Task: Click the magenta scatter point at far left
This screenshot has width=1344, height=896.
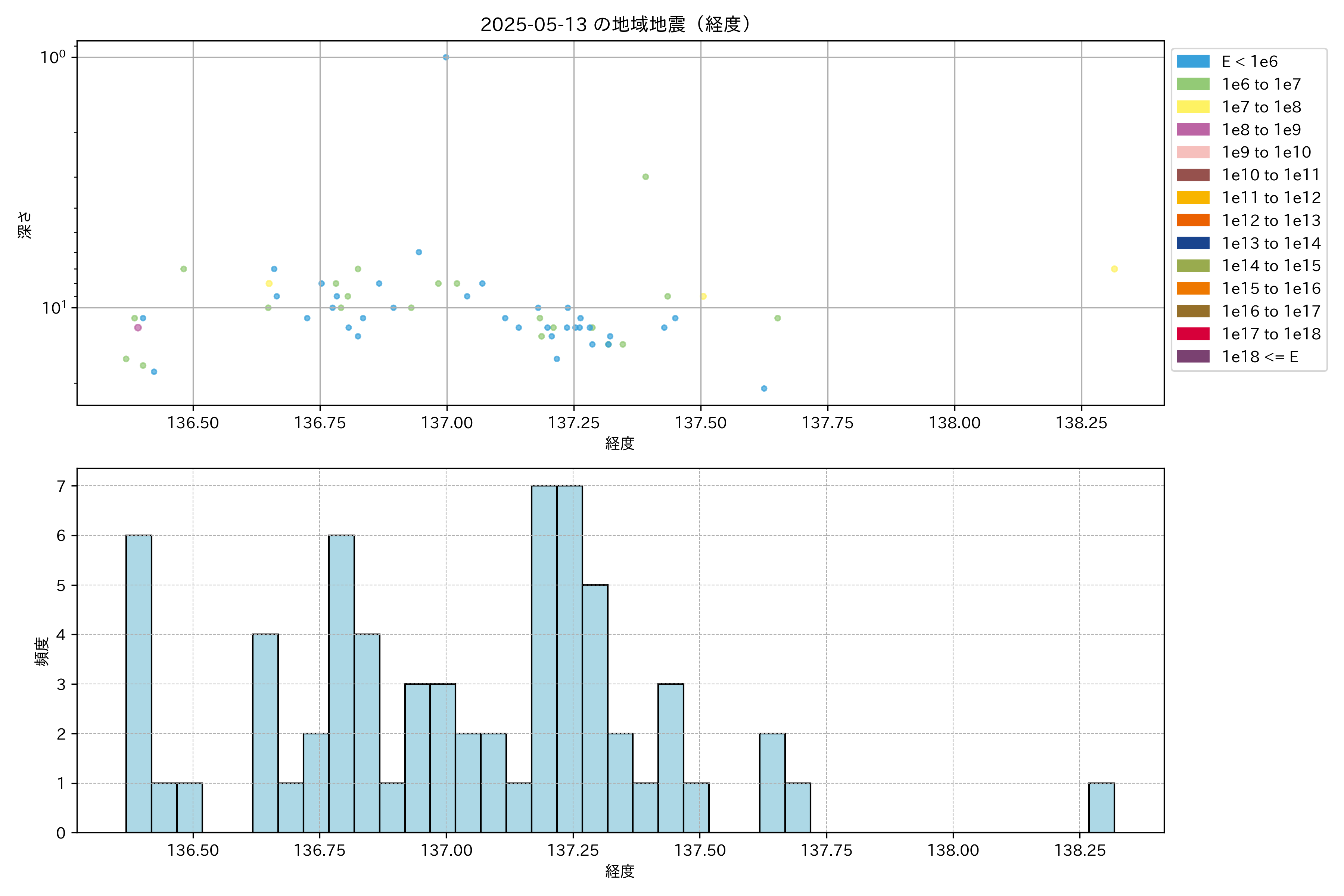Action: 138,327
